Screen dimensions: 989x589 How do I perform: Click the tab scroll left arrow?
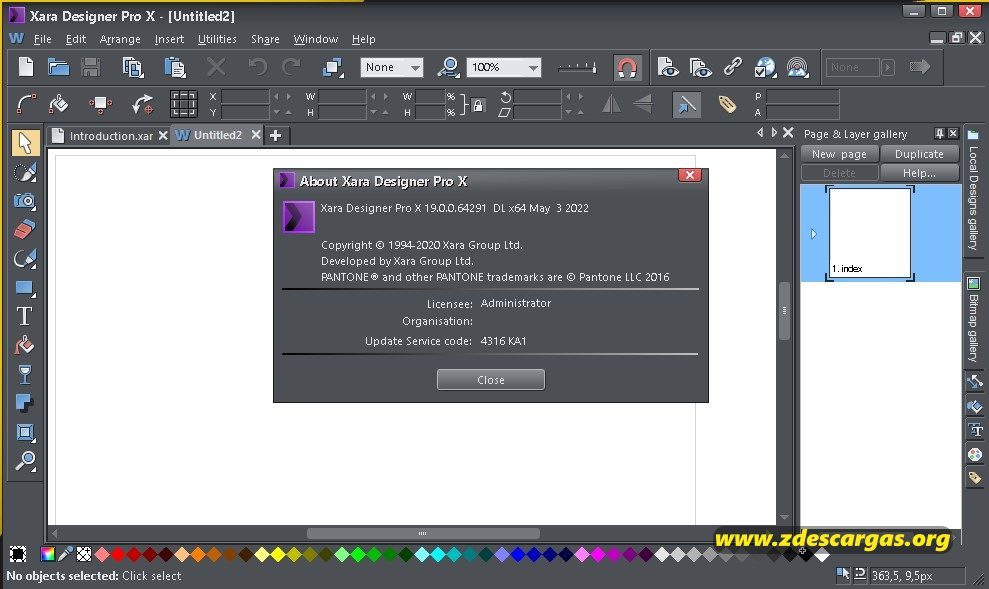(x=759, y=132)
